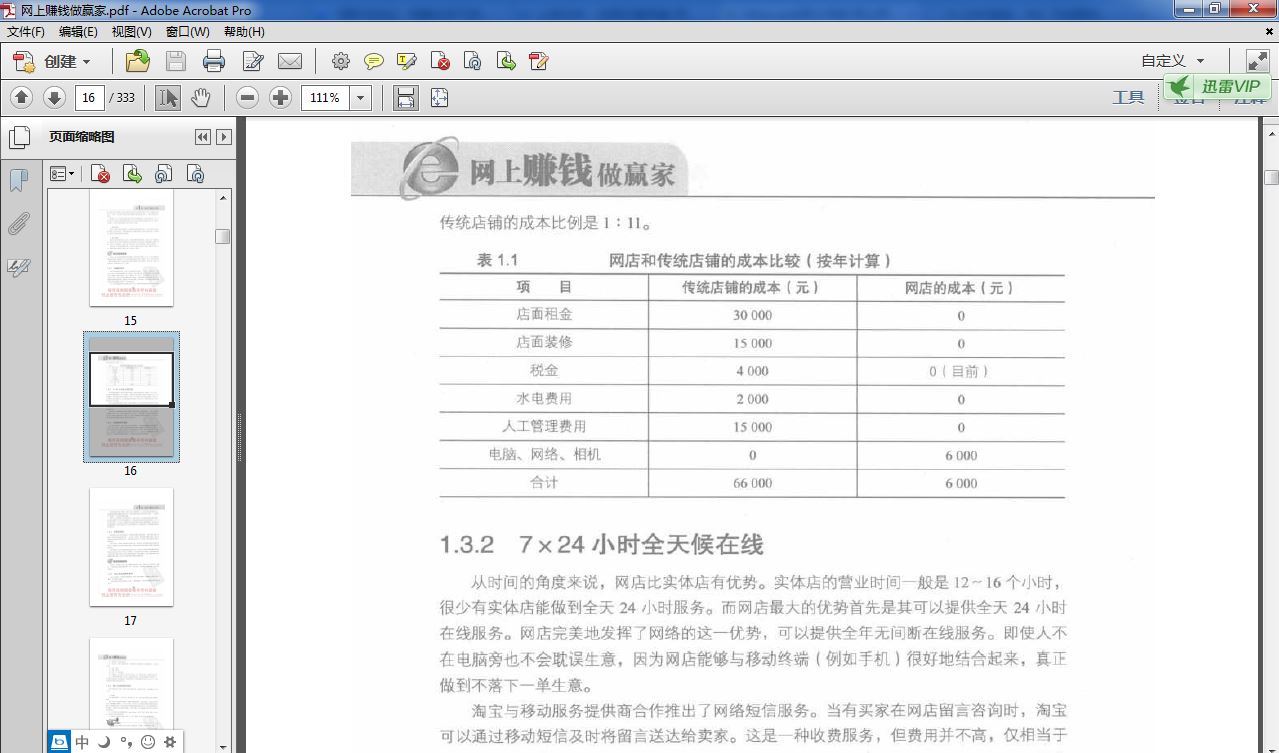Open the 工具 tools pane

pyautogui.click(x=1128, y=97)
